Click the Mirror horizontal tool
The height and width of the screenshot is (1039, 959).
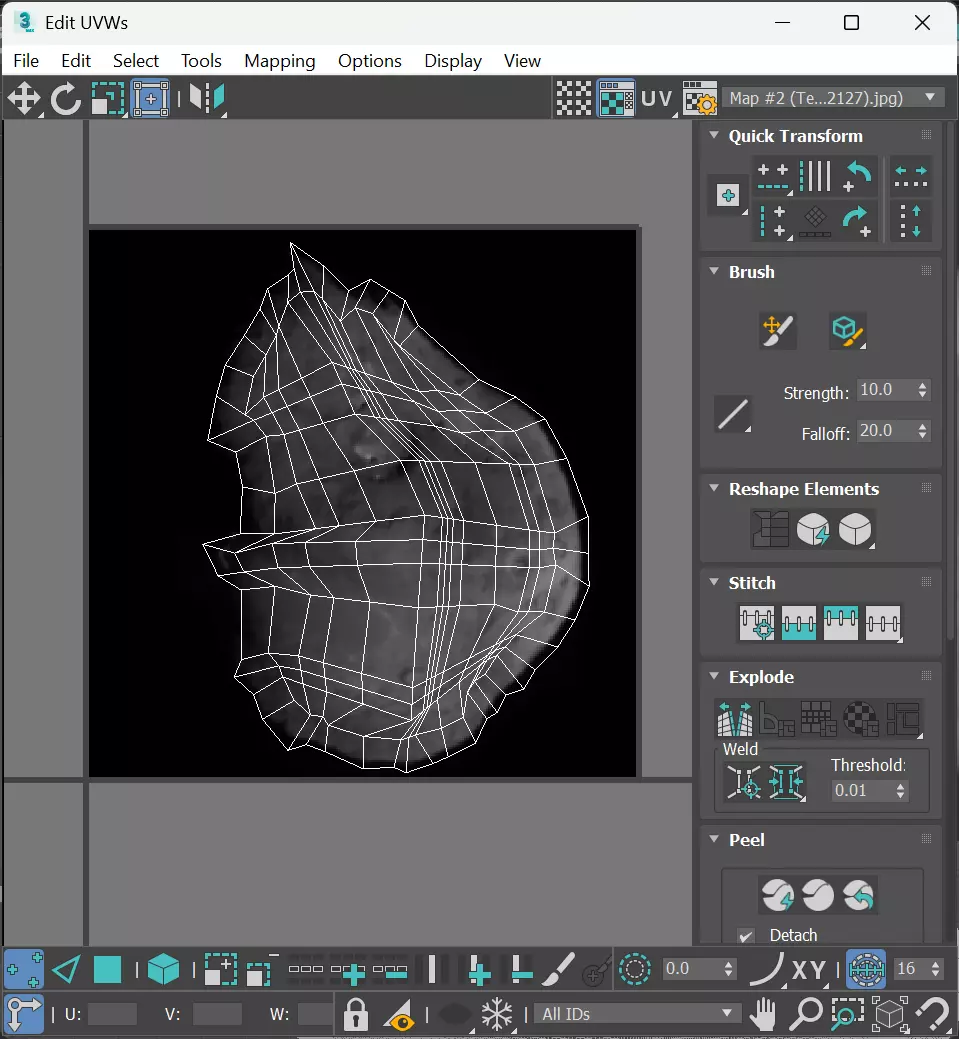[x=207, y=98]
